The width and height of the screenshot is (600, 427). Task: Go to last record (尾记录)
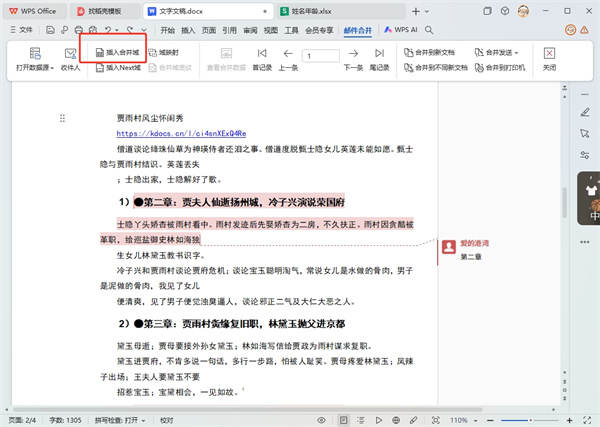point(379,59)
